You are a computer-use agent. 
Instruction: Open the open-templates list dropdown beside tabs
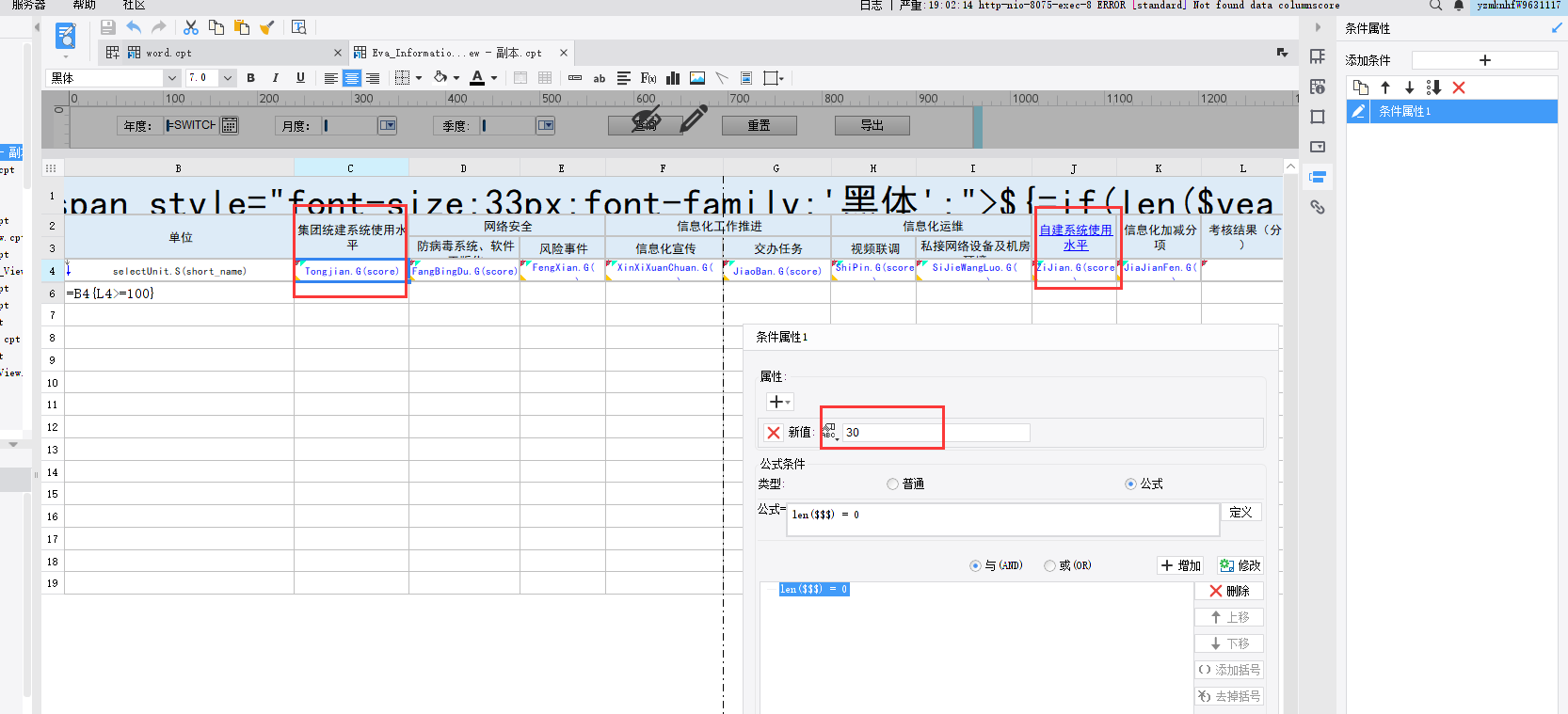1282,53
